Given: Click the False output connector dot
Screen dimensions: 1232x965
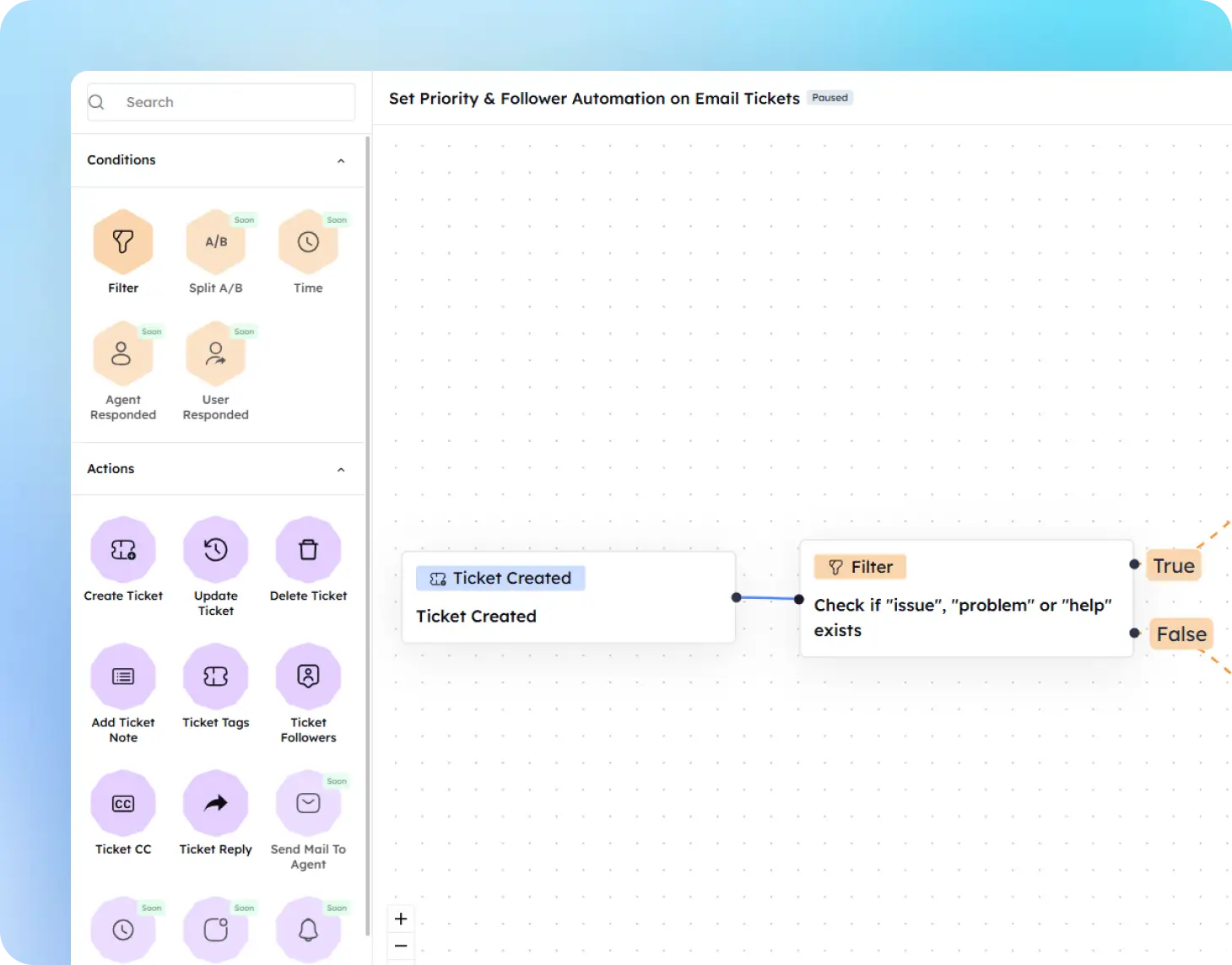Looking at the screenshot, I should [1135, 633].
